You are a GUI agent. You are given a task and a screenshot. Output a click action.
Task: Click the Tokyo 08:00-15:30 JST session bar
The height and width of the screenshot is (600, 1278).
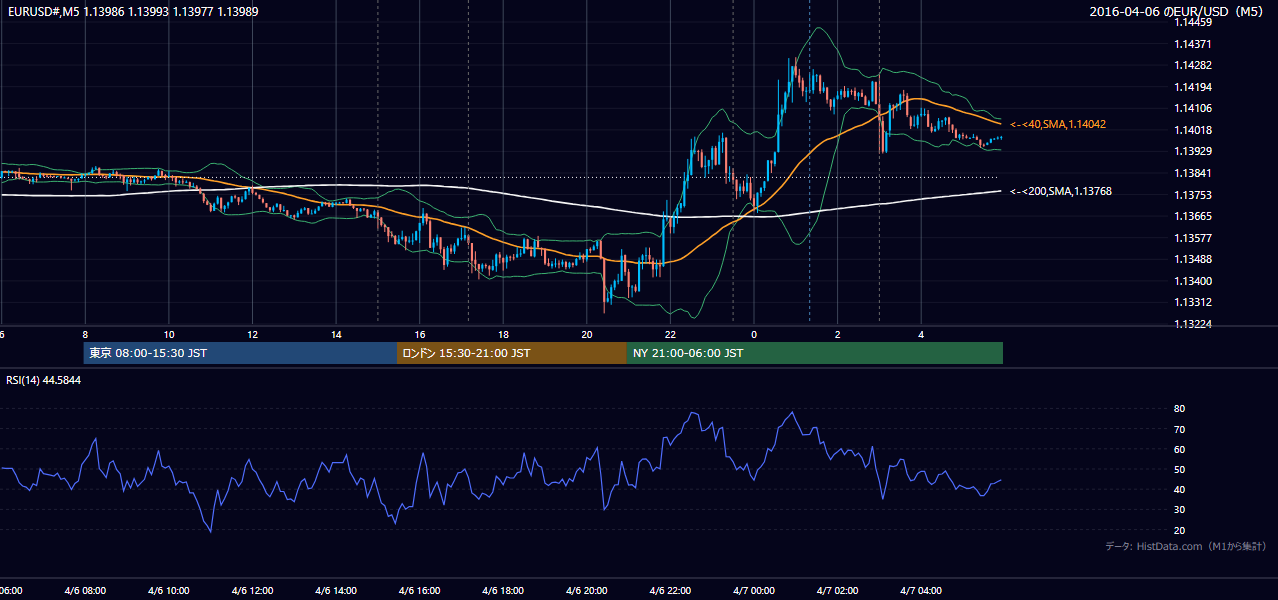click(x=240, y=353)
